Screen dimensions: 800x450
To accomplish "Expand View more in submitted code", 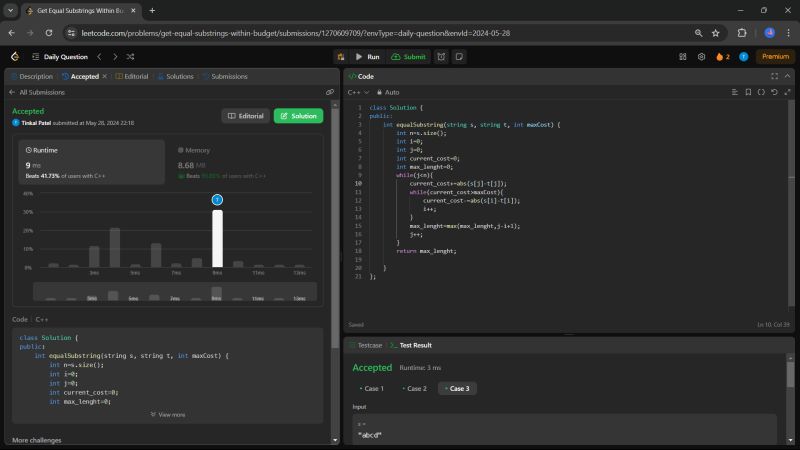I will (x=167, y=414).
